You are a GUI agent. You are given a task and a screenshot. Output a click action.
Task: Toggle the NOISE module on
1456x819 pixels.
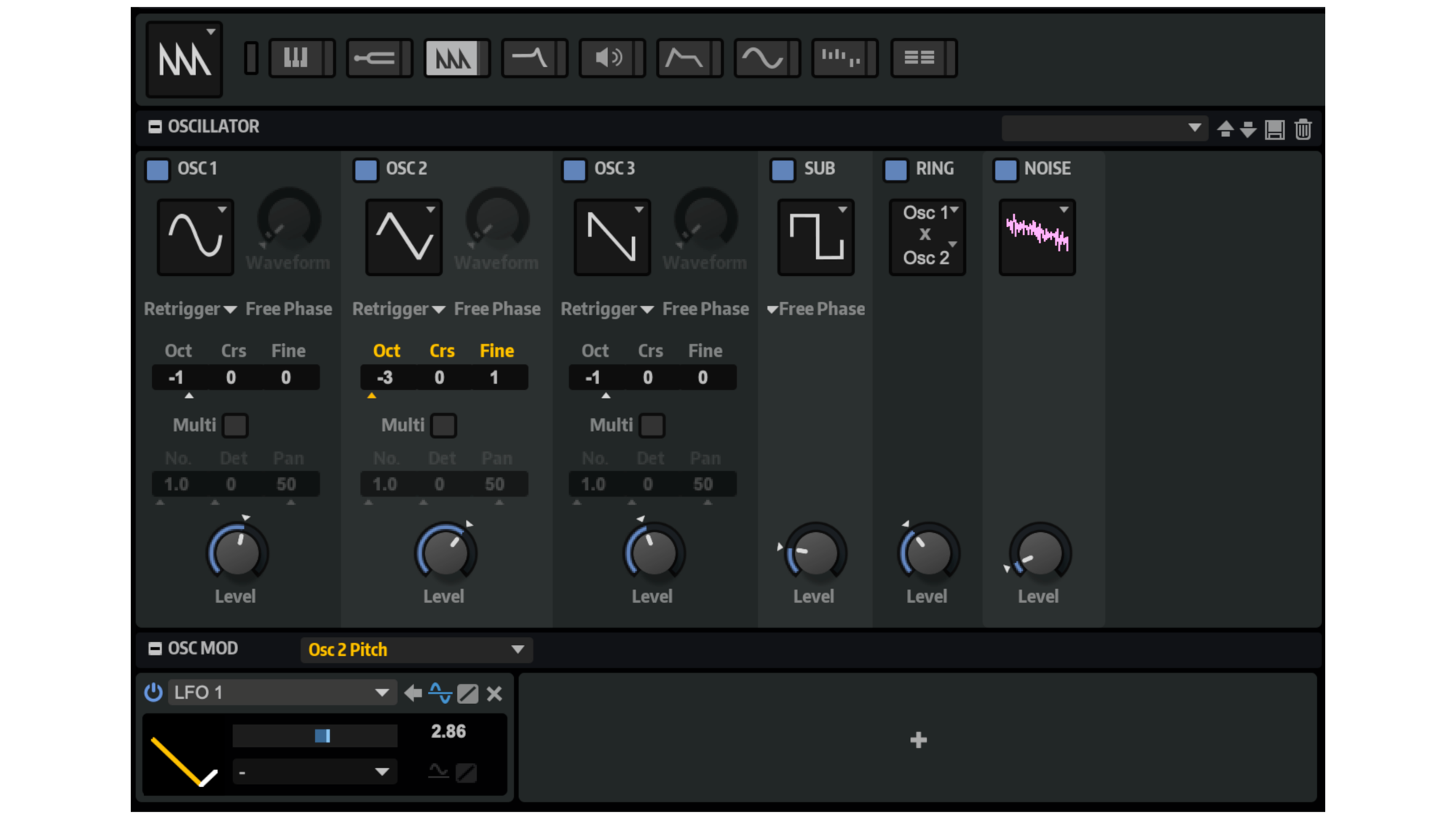pyautogui.click(x=1004, y=170)
